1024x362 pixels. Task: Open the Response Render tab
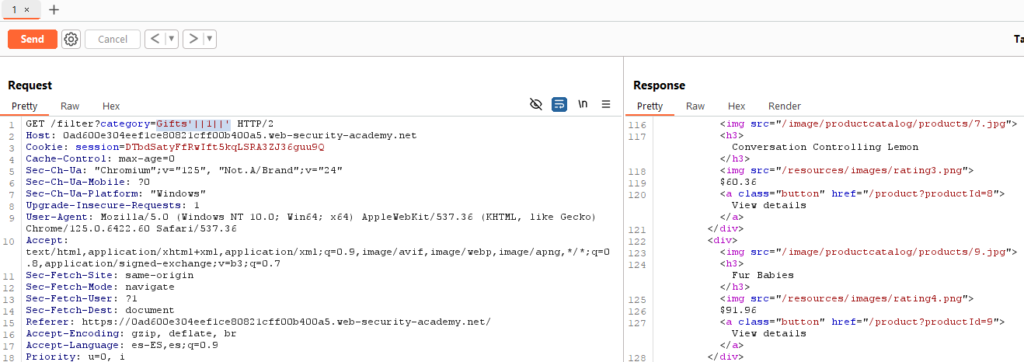tap(784, 106)
